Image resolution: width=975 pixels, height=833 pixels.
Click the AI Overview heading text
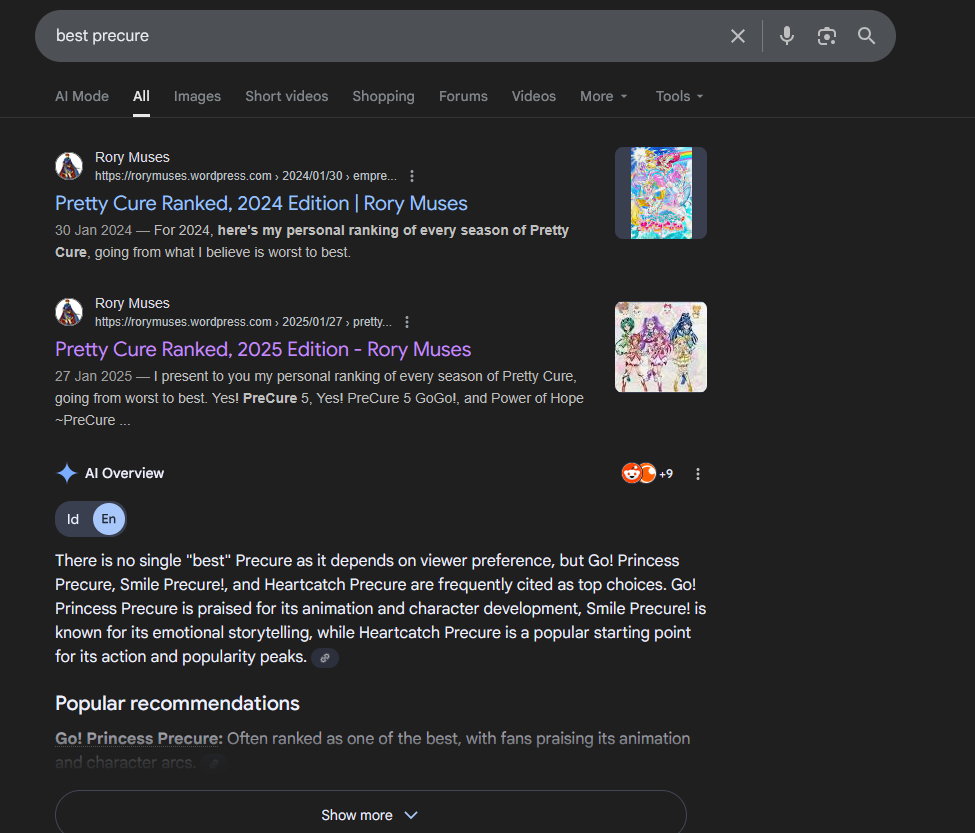(124, 473)
